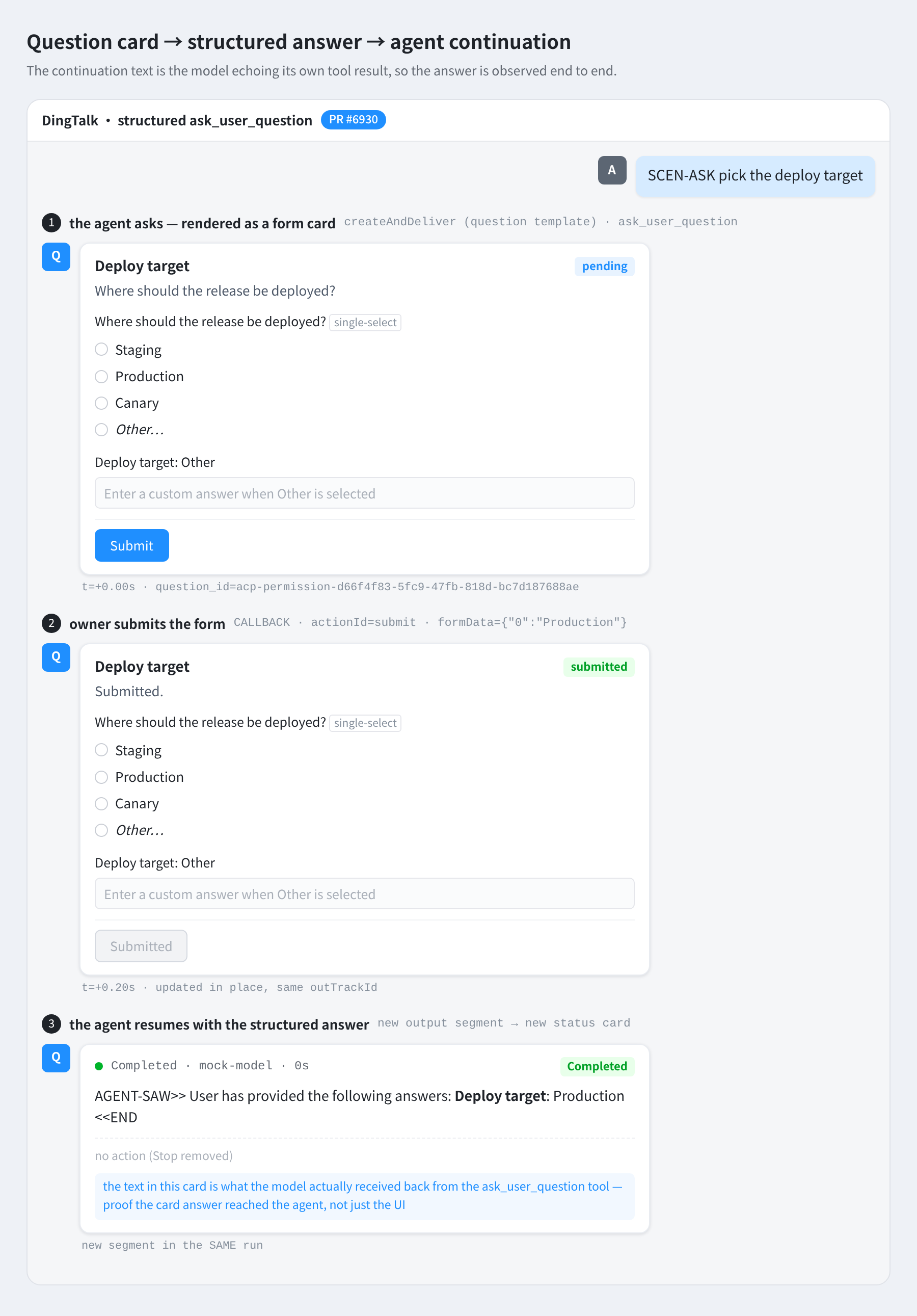Click the disabled Submitted button
The image size is (917, 1316).
pyautogui.click(x=141, y=946)
